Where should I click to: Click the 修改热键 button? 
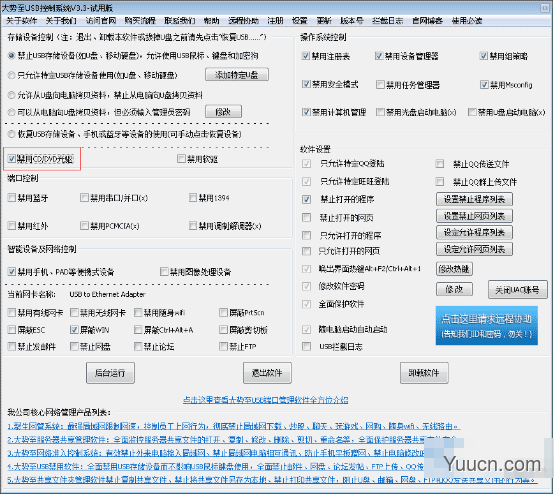pos(454,269)
